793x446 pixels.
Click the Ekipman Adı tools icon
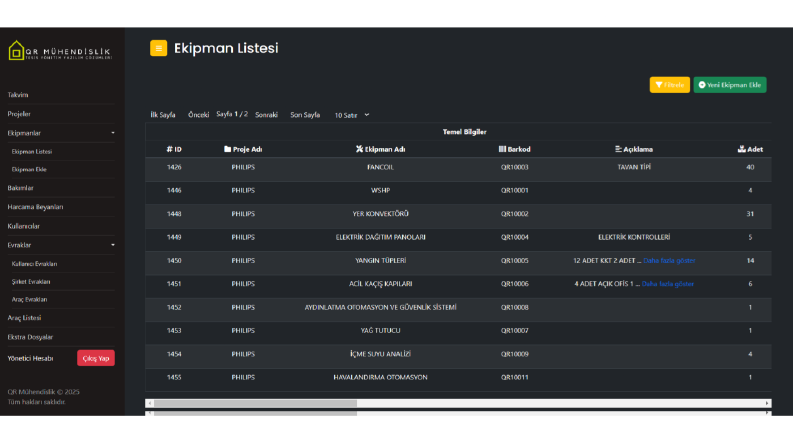pos(359,149)
